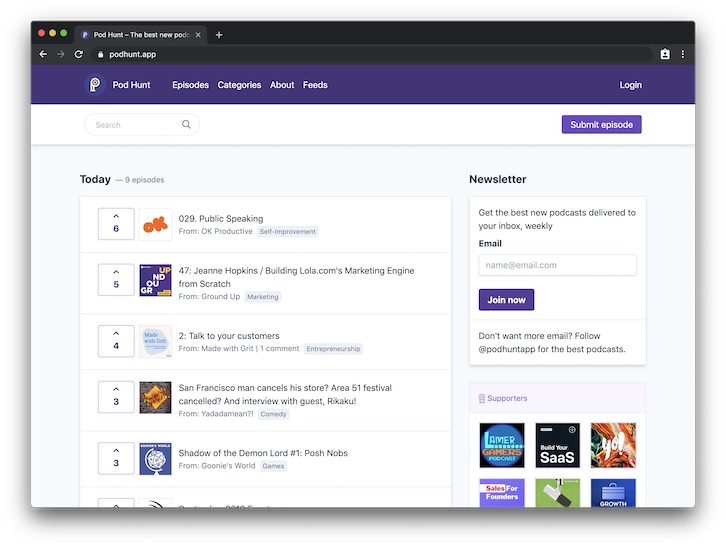Click the Supporters ribbon icon

[482, 399]
